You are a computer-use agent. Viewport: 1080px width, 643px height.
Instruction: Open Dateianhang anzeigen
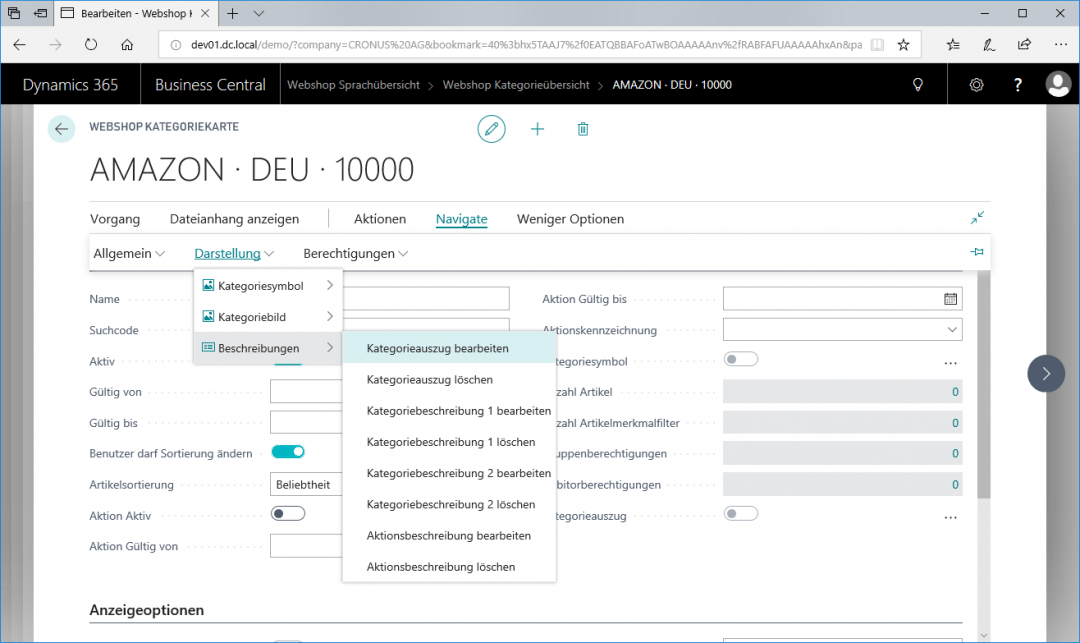point(234,219)
